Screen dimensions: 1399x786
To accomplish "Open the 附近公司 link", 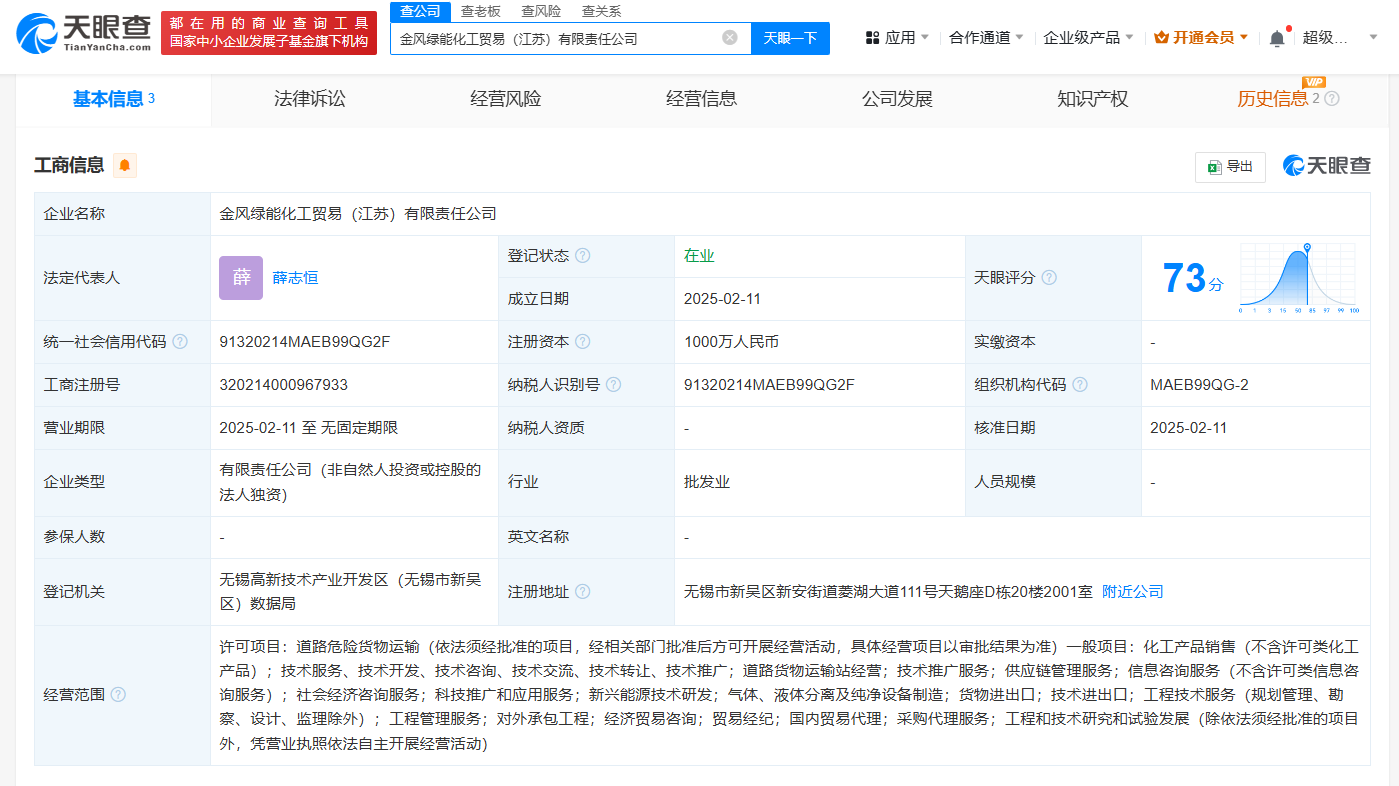I will (1132, 591).
